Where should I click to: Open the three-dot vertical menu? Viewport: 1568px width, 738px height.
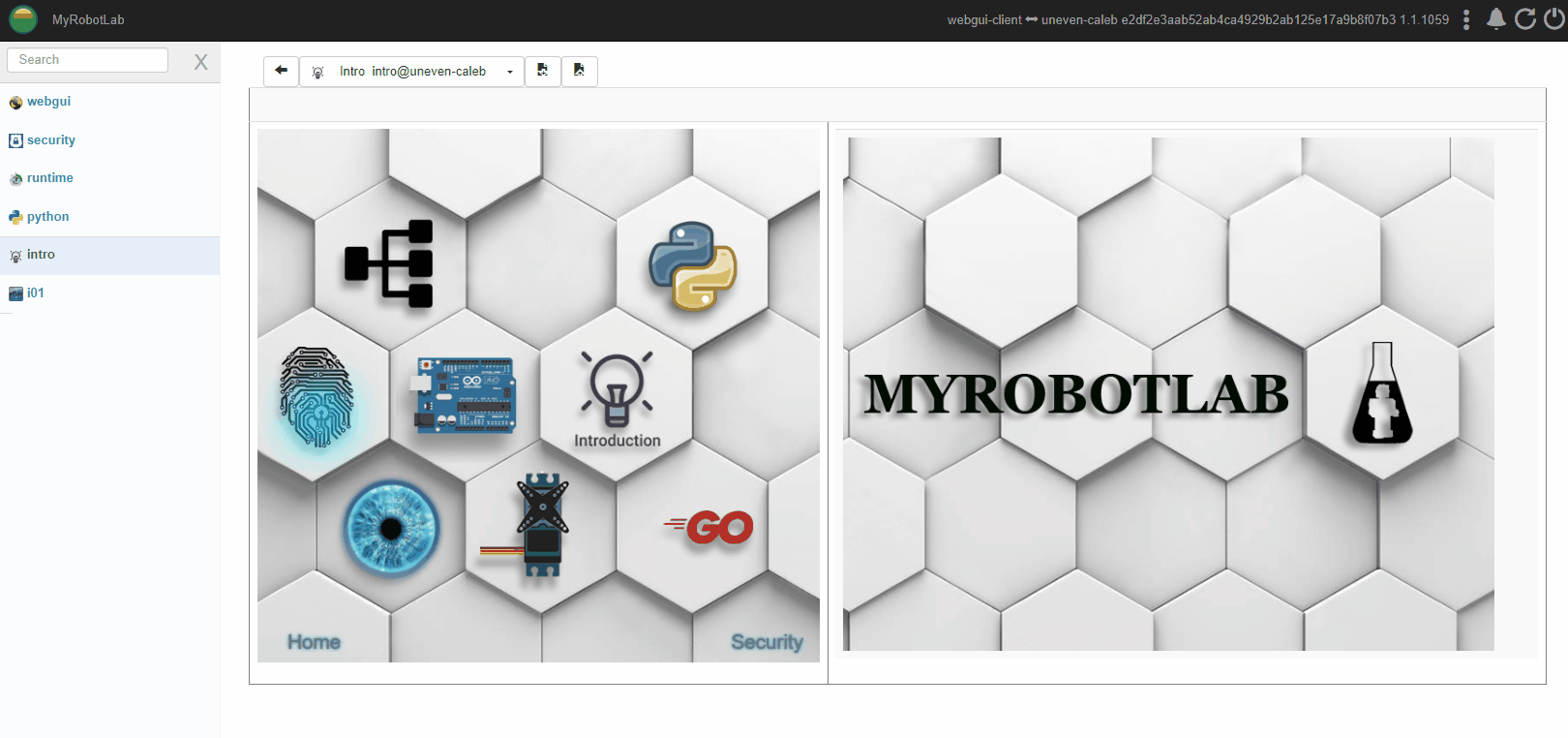[1466, 19]
